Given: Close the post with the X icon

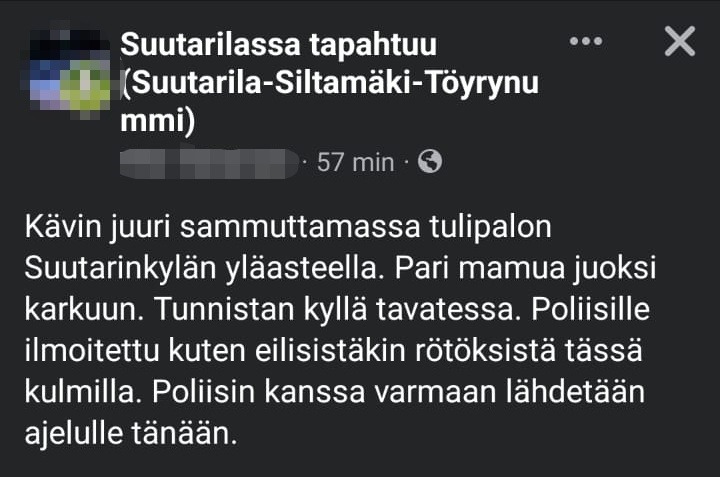Looking at the screenshot, I should coord(680,42).
